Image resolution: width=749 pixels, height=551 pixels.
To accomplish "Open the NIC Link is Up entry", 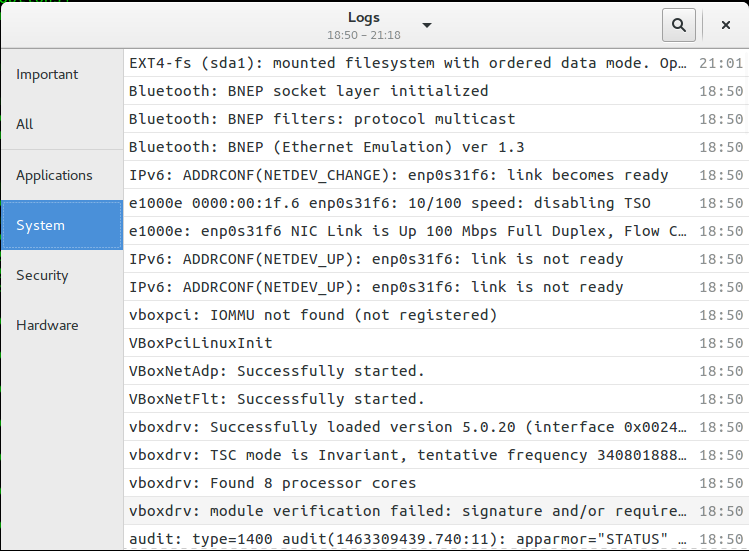I will click(x=408, y=231).
